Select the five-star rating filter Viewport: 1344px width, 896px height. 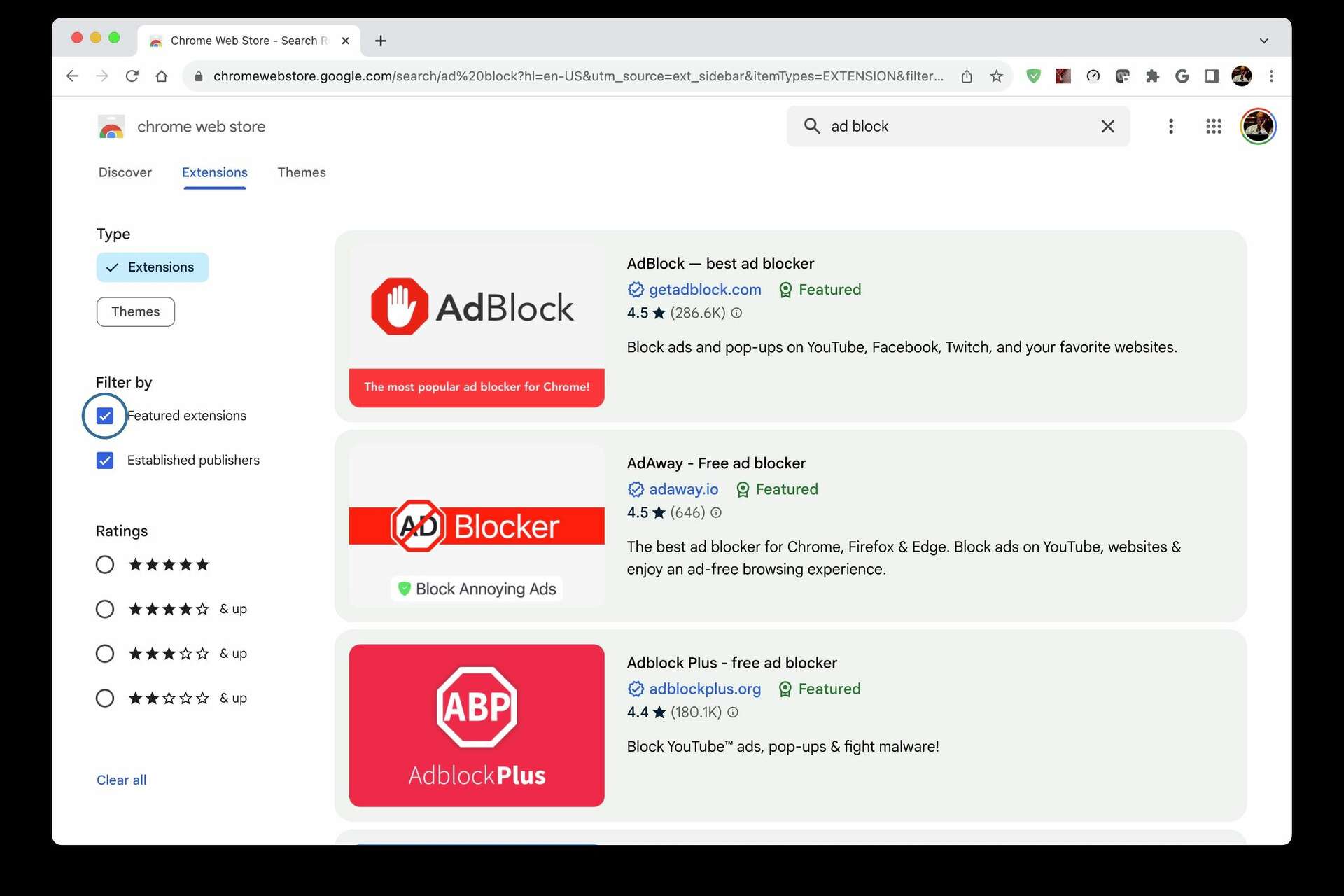(x=105, y=564)
